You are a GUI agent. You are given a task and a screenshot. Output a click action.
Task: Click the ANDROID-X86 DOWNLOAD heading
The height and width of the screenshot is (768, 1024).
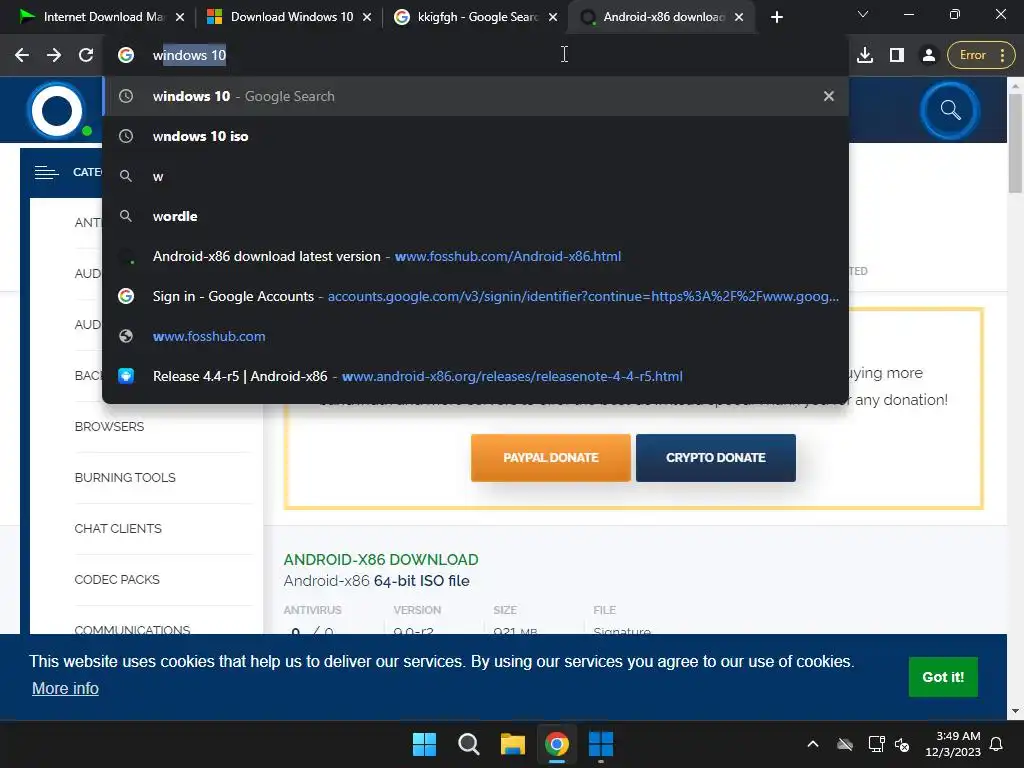click(x=381, y=560)
